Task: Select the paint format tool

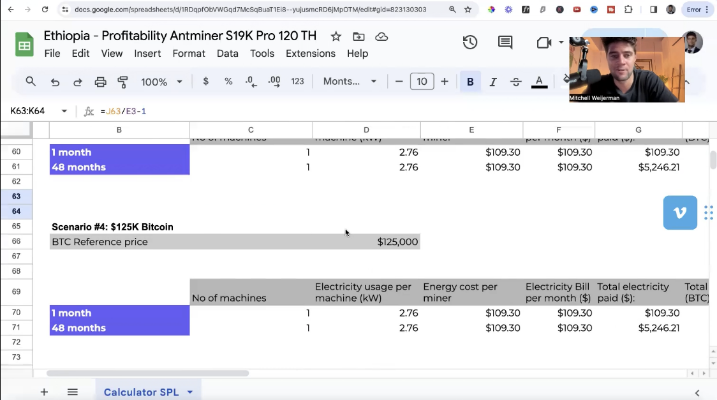Action: (x=123, y=82)
